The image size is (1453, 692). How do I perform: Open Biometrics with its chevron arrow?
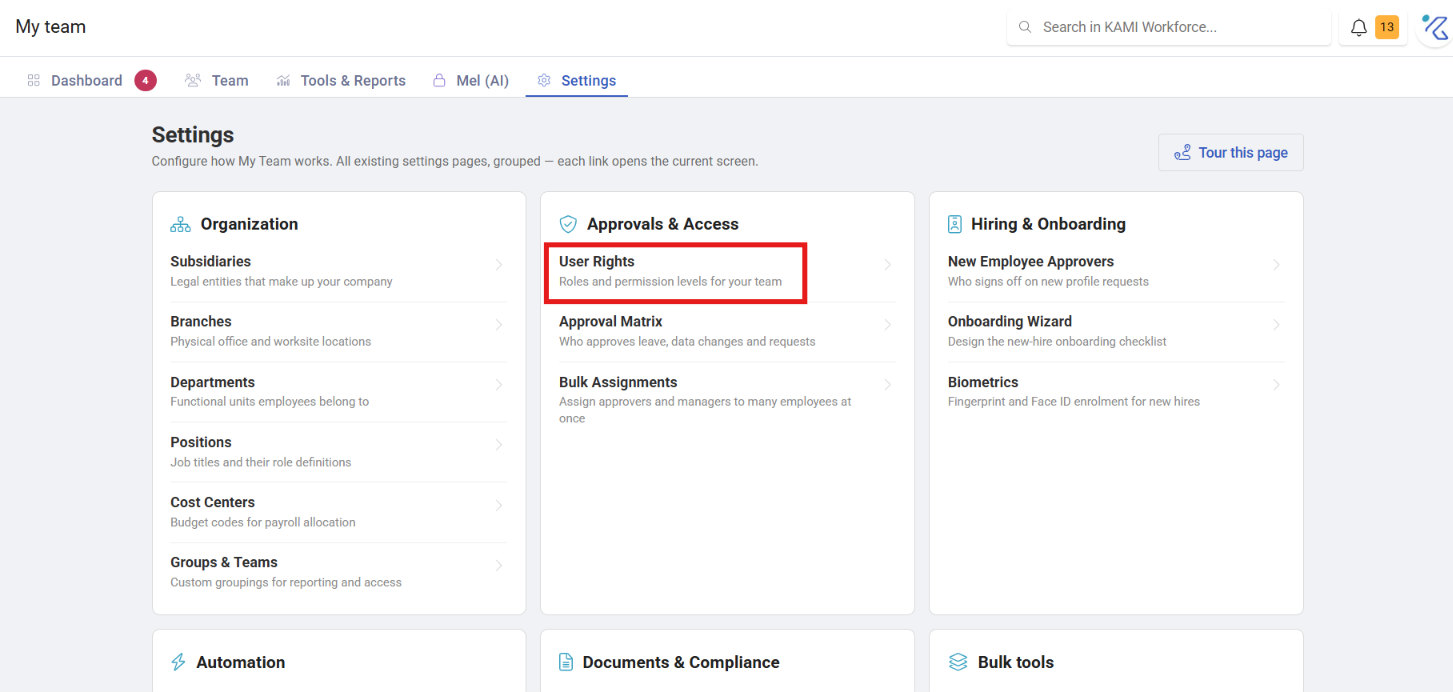click(1277, 384)
